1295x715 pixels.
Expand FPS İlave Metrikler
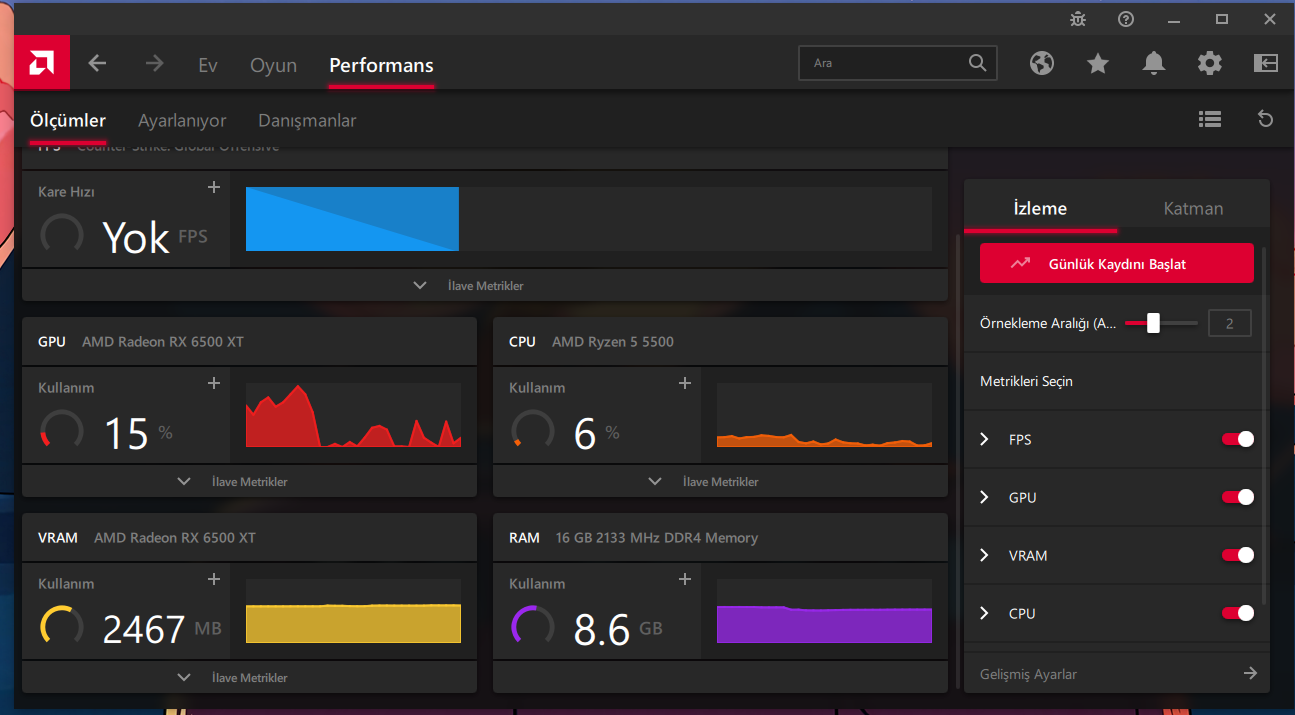[x=484, y=285]
